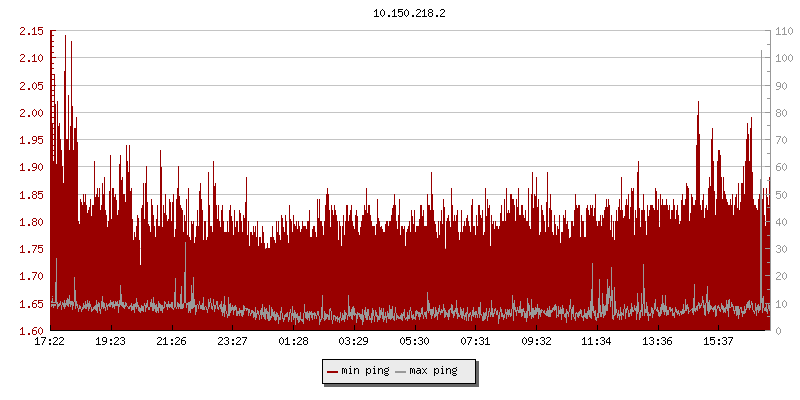Click the 1.80 left axis value
Screen dimensions: 800x400
click(x=32, y=222)
